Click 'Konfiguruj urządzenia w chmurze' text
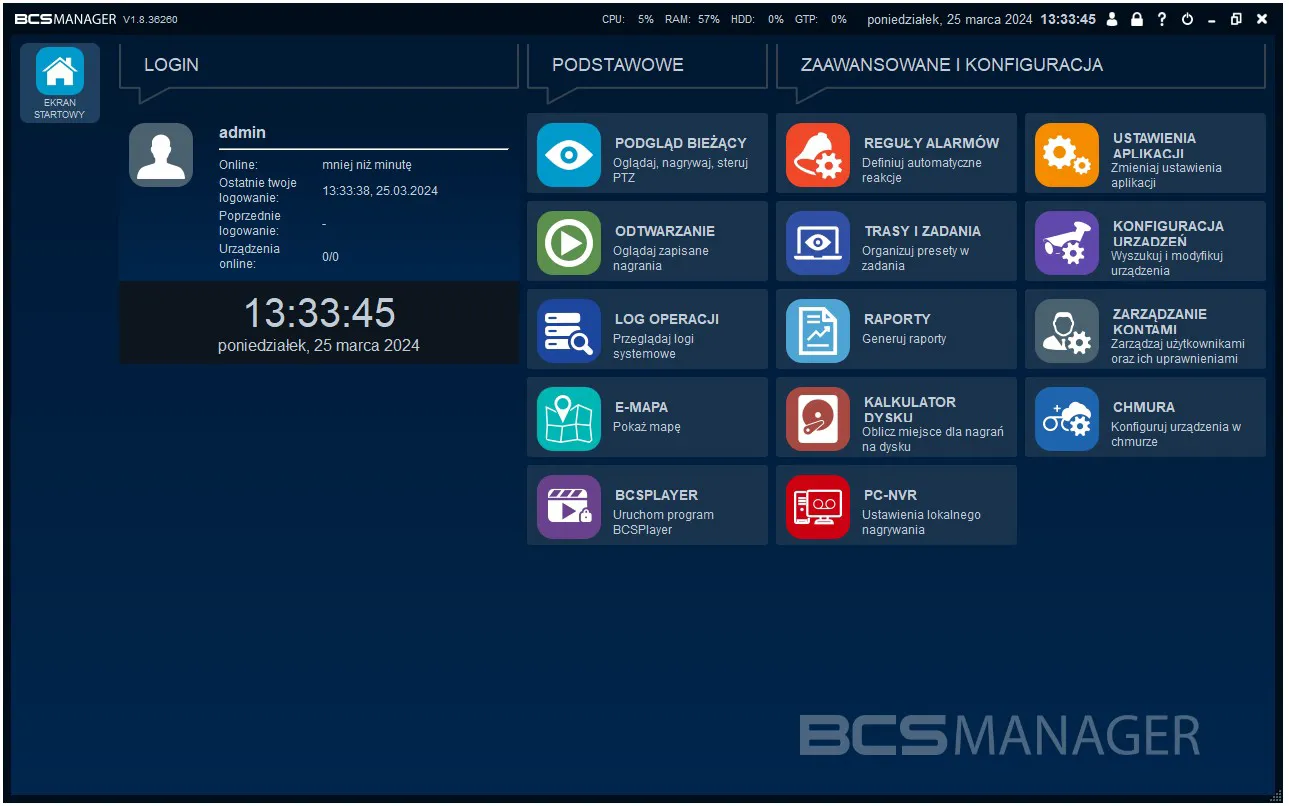Image resolution: width=1289 pixels, height=806 pixels. click(1176, 434)
